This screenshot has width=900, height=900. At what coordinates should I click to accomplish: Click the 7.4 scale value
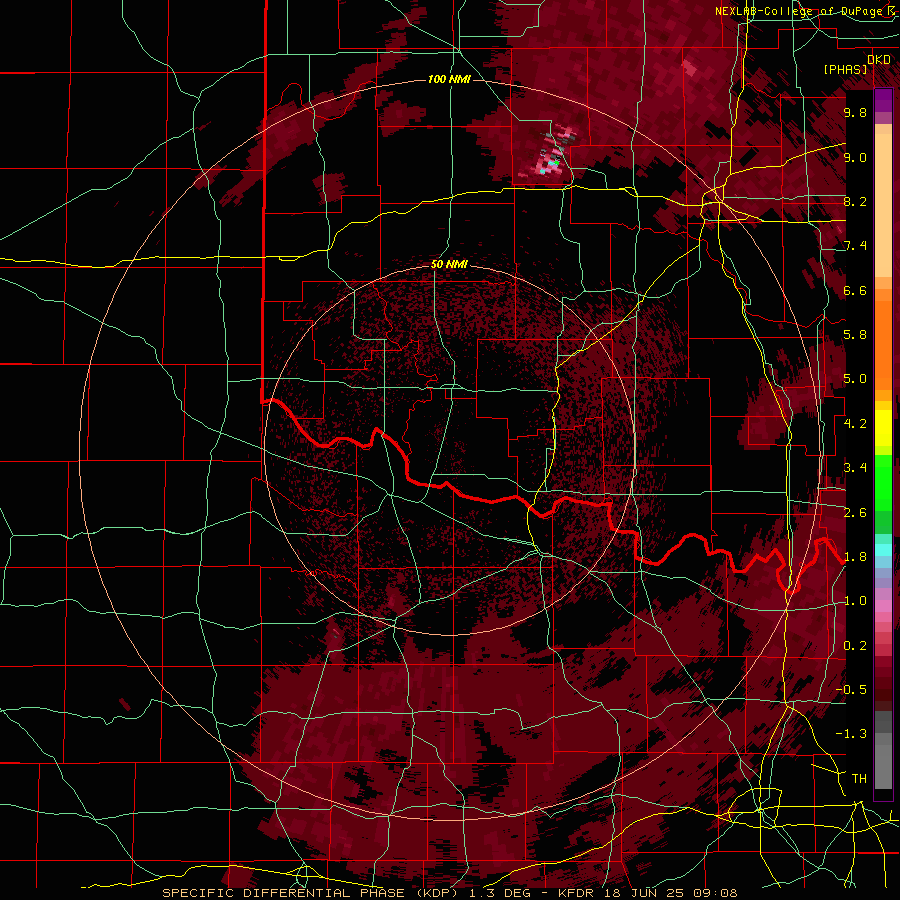[x=855, y=246]
